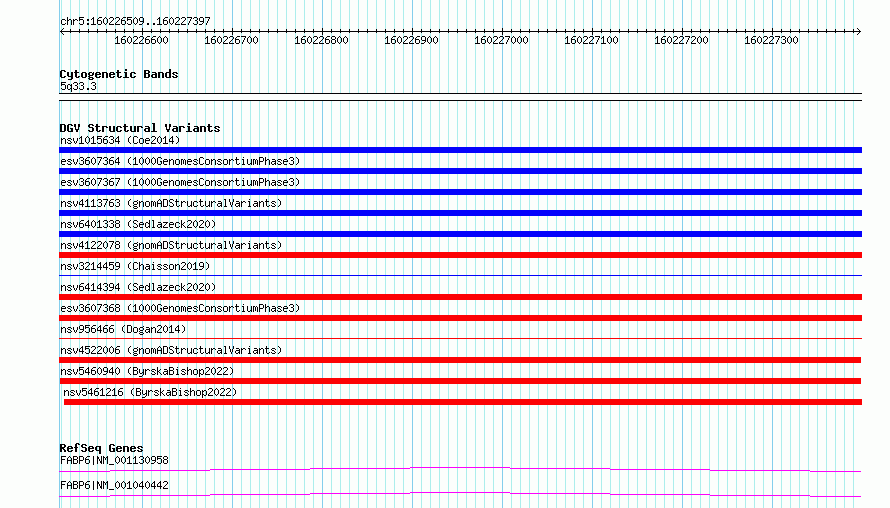890x508 pixels.
Task: Open variant nsv6414394 (Sedlazeck2020) label
Action: coord(138,287)
